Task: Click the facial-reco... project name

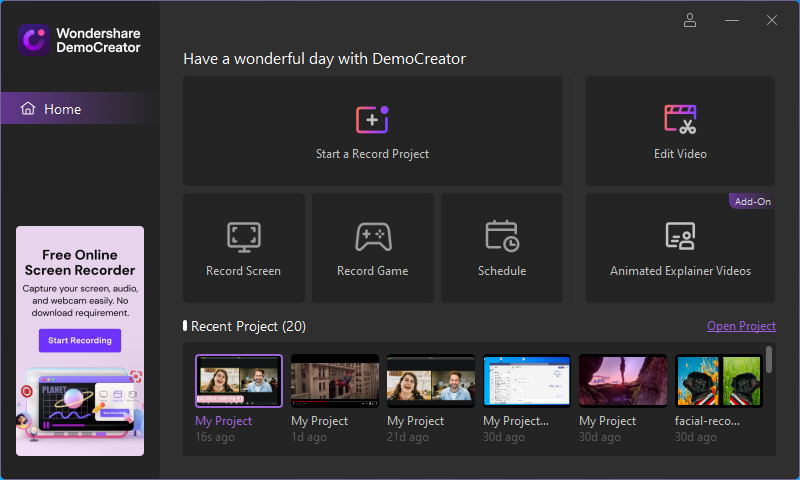Action: coord(707,421)
